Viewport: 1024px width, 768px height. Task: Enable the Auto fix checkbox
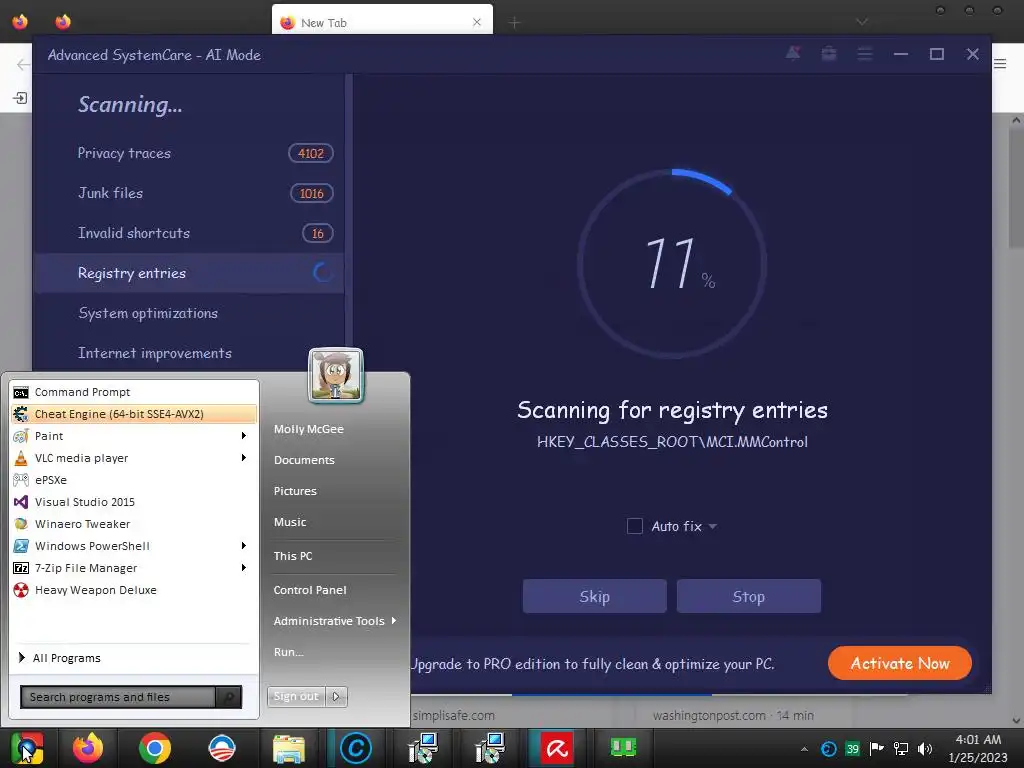pos(635,526)
